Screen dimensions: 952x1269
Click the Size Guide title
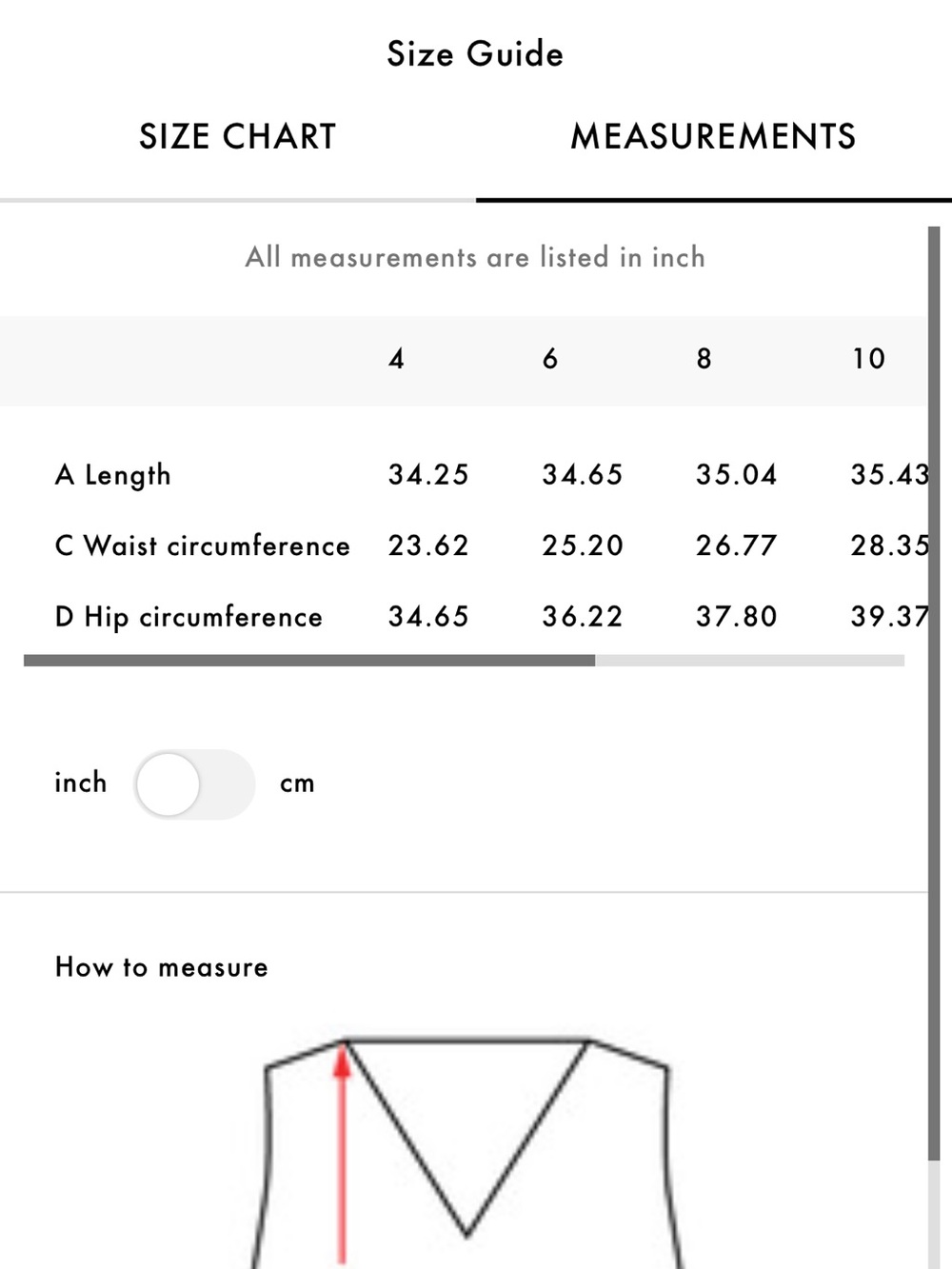[475, 54]
